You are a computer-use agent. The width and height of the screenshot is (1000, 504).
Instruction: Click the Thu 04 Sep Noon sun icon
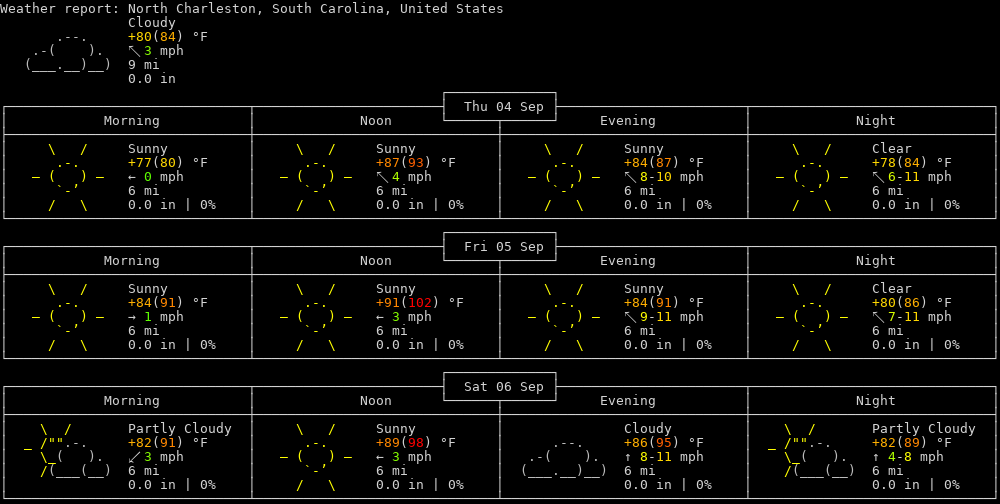316,177
